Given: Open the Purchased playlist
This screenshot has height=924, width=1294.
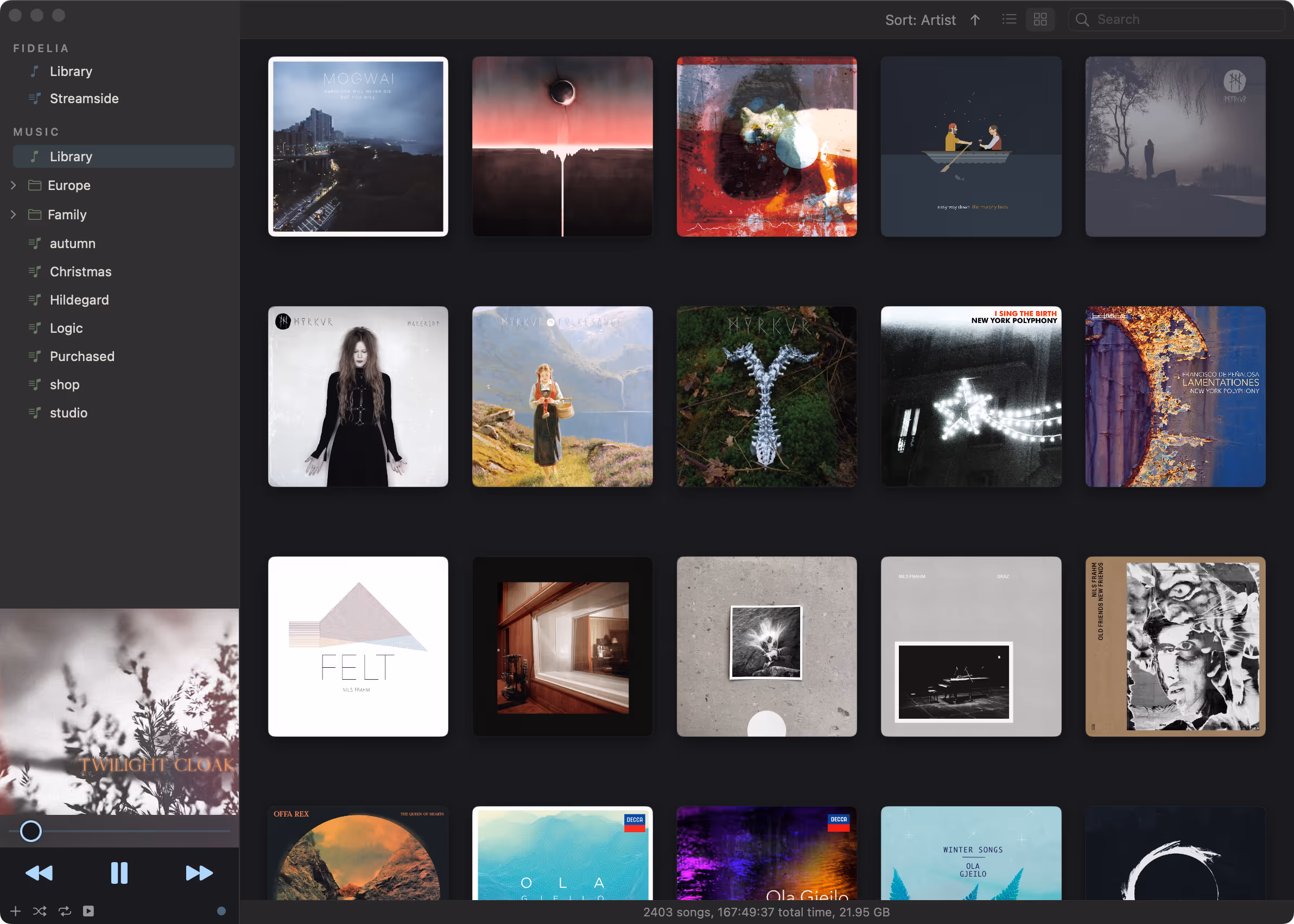Looking at the screenshot, I should pos(82,356).
